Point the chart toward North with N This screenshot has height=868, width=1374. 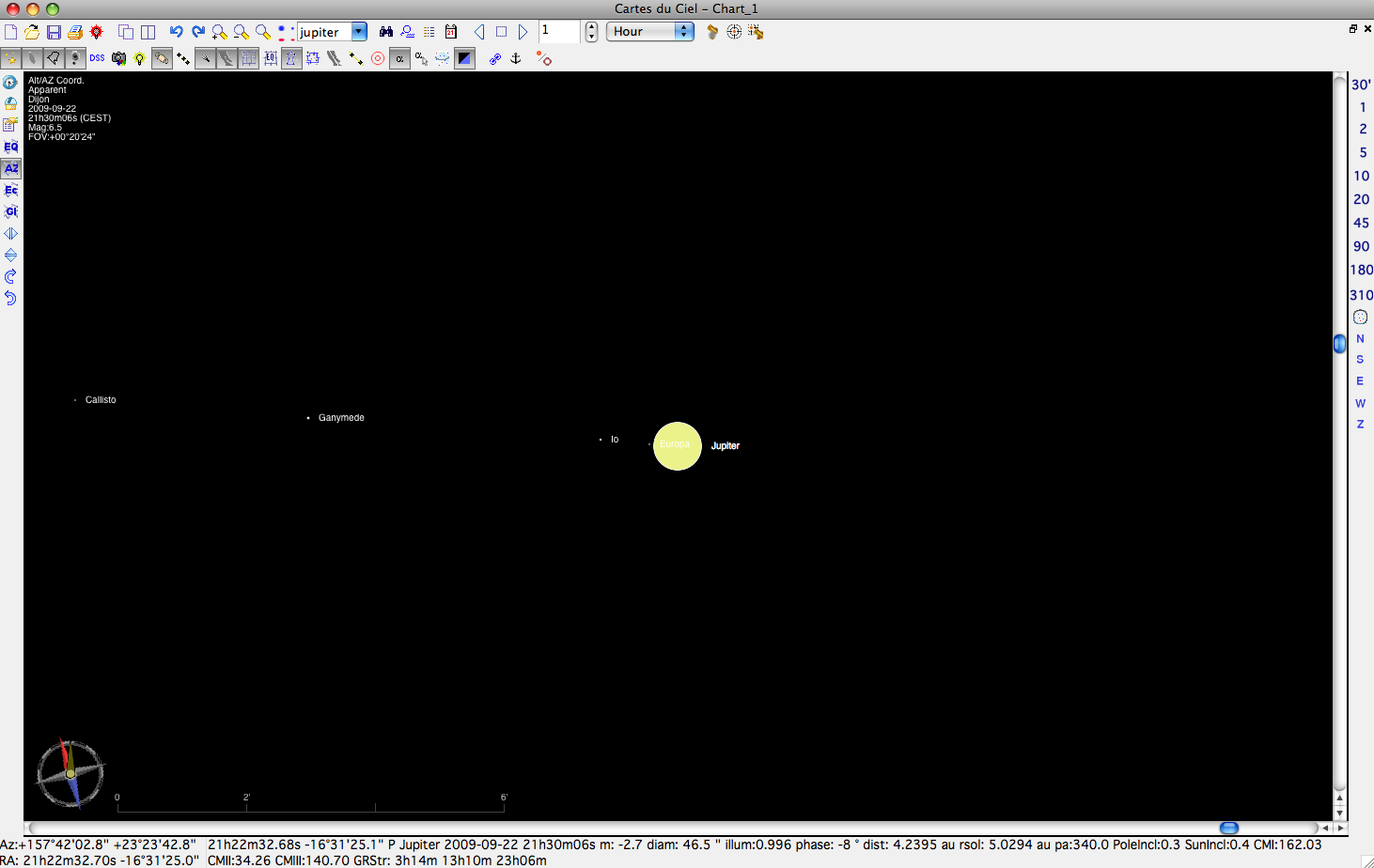(x=1360, y=338)
